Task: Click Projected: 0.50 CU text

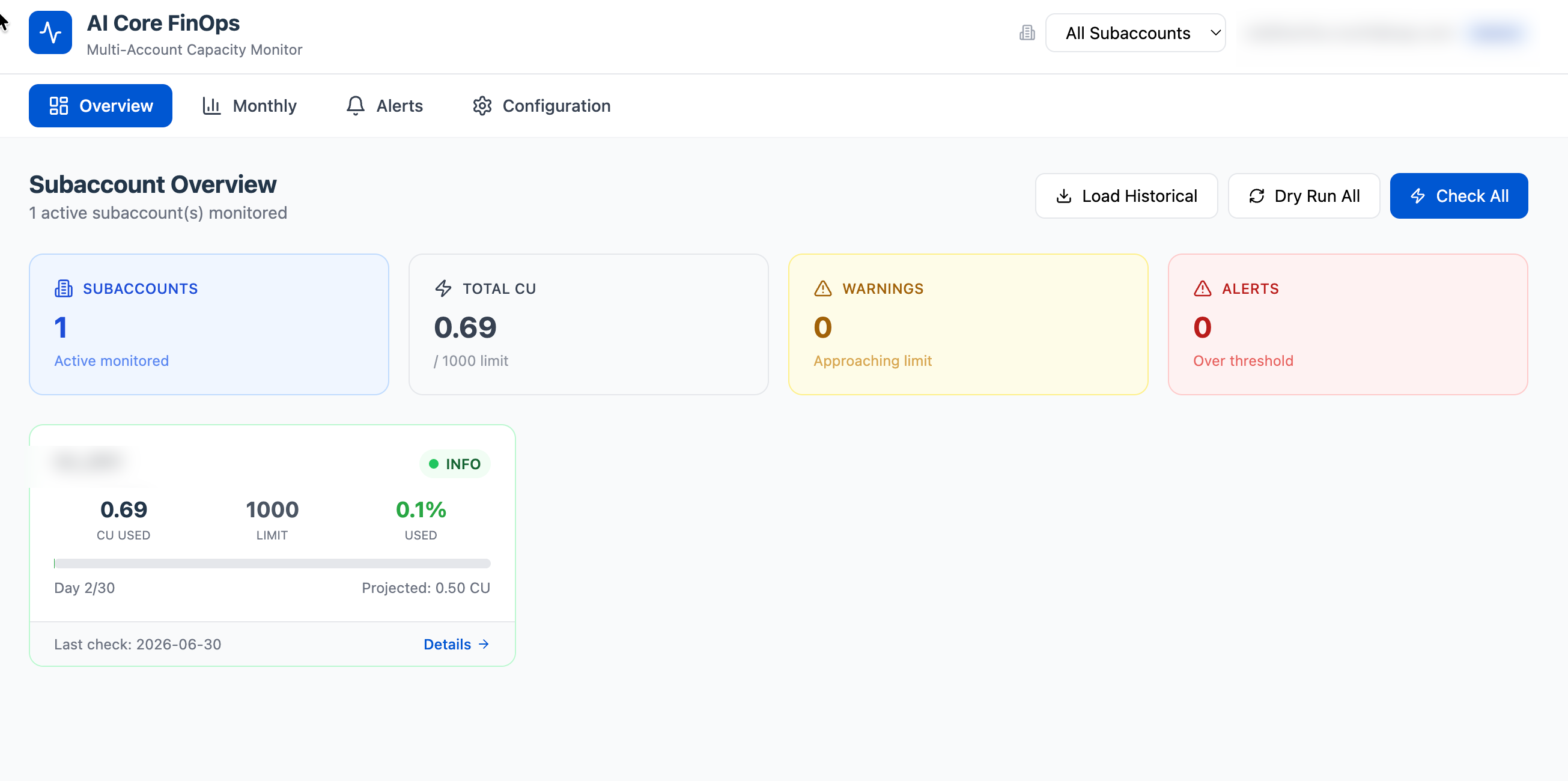Action: [x=426, y=588]
